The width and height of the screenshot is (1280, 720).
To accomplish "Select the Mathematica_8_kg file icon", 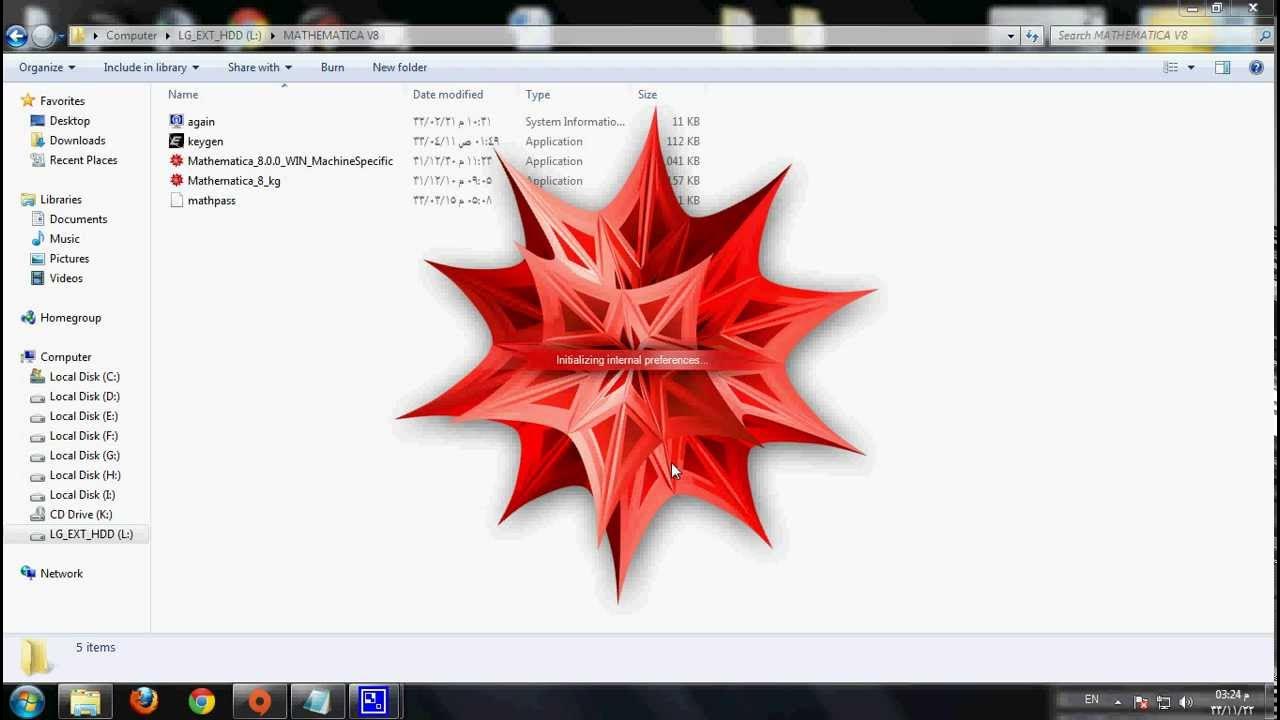I will [177, 181].
